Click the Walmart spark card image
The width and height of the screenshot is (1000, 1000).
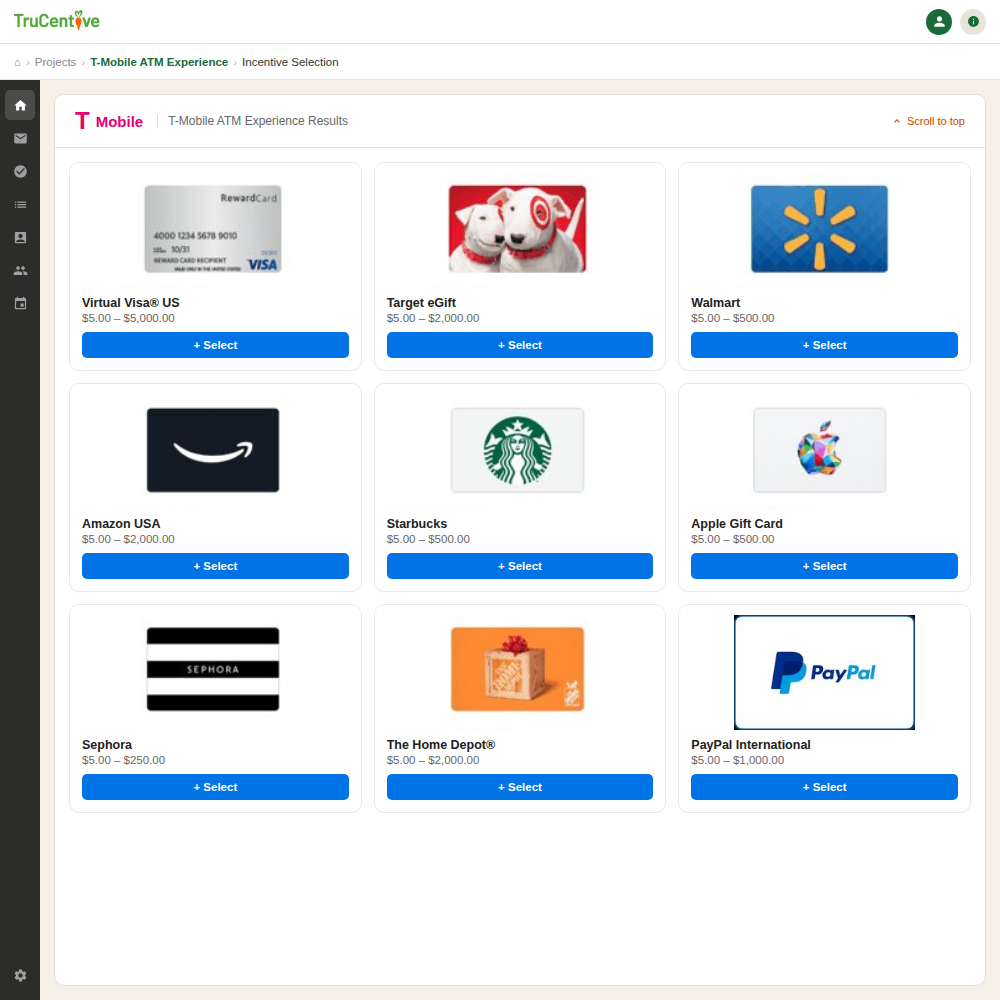coord(820,229)
